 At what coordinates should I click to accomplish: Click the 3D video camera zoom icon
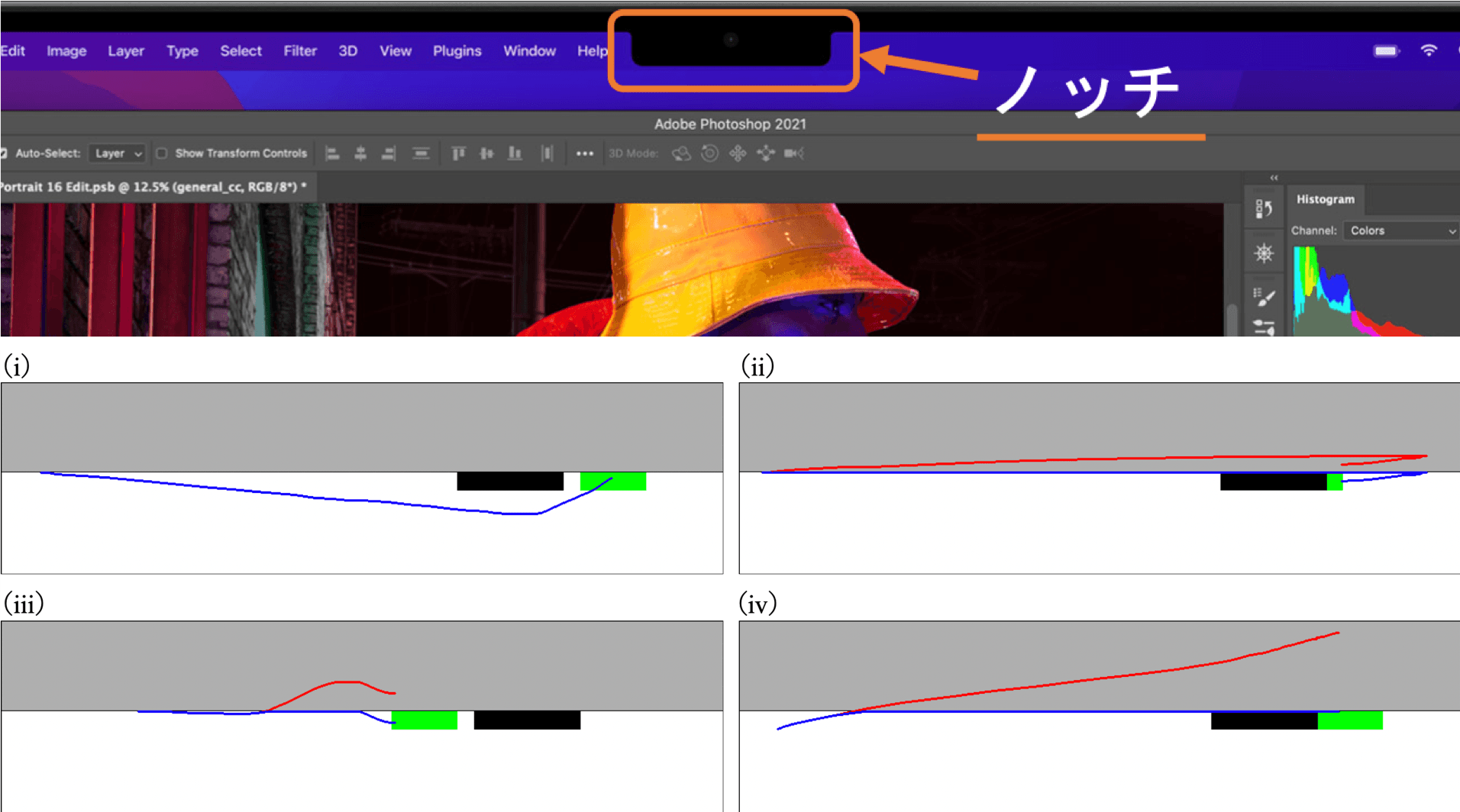[x=793, y=153]
